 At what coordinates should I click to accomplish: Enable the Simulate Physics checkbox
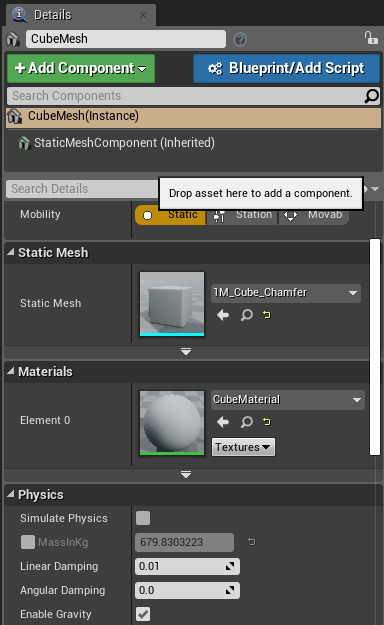click(143, 518)
